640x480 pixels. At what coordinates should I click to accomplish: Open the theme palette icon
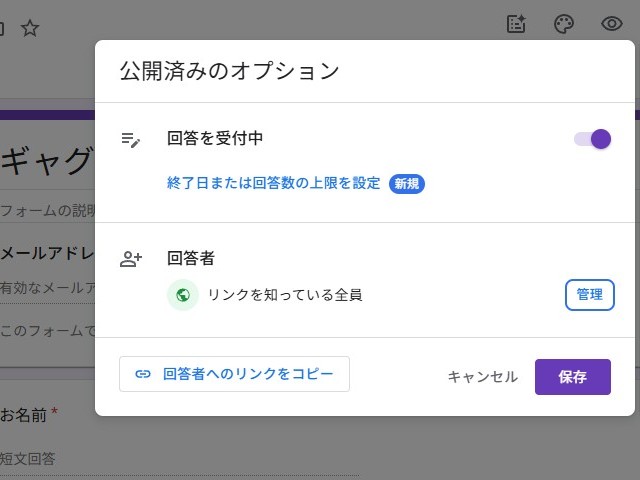[x=564, y=24]
